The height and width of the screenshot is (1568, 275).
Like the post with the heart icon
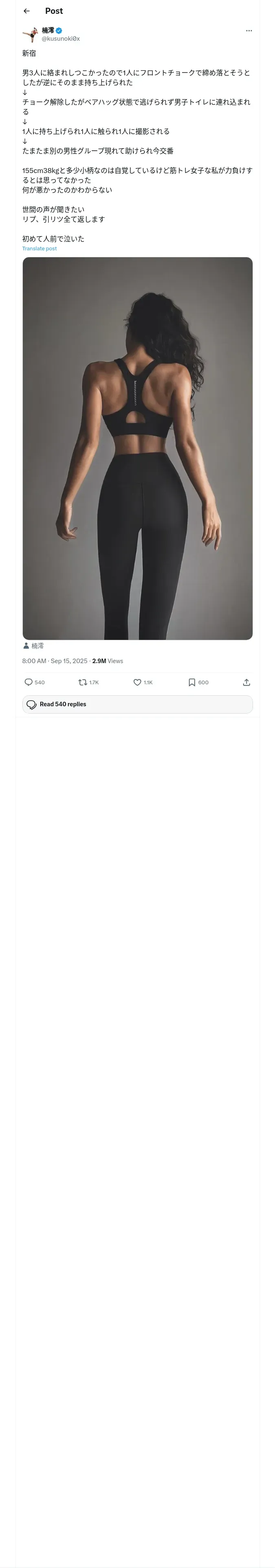137,682
